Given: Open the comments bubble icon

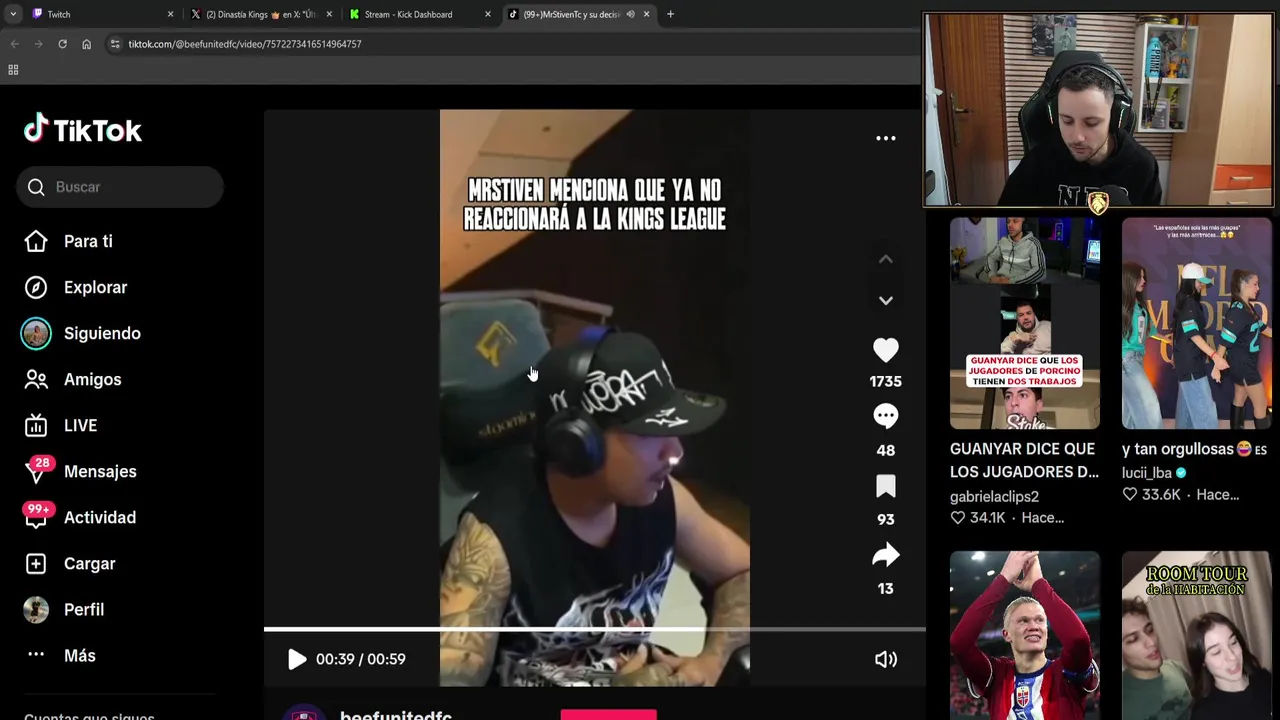Looking at the screenshot, I should coord(886,416).
